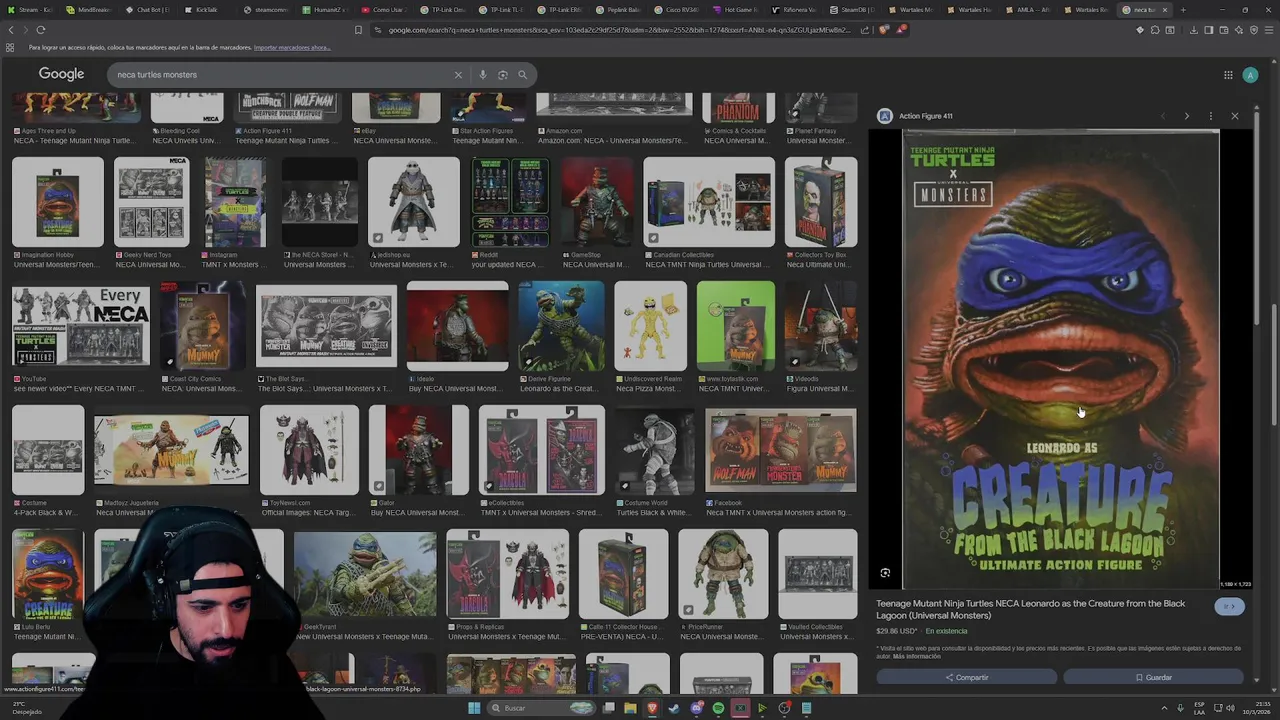Open the Canadian Collectibles result thumbnail
Screen dimensions: 1280x720
[709, 202]
